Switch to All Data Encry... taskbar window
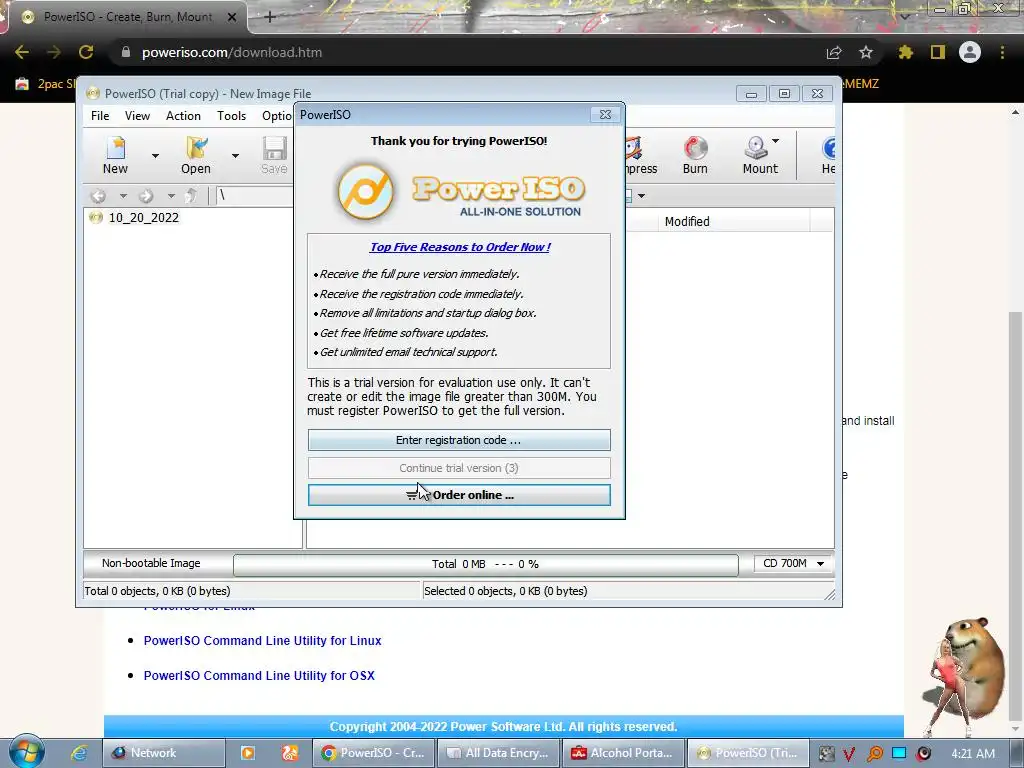The image size is (1024, 768). click(x=499, y=752)
